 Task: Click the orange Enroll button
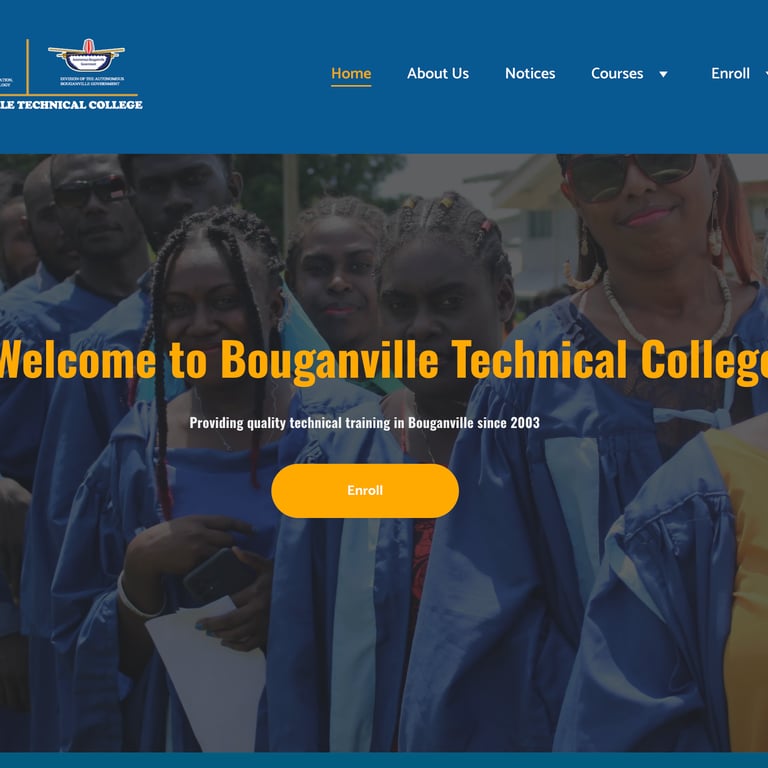[365, 490]
